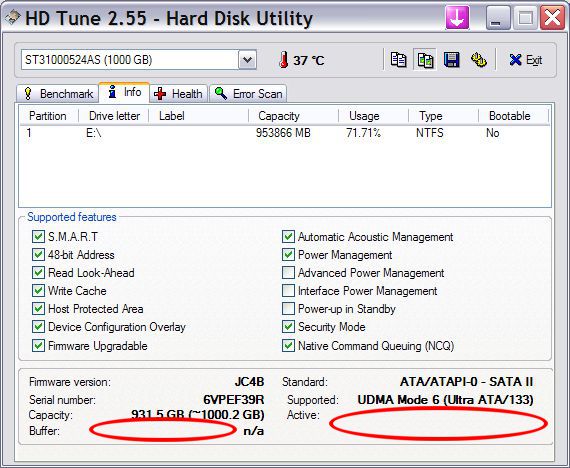Image resolution: width=570 pixels, height=468 pixels.
Task: Click the HD Tune title bar app icon
Action: point(12,18)
